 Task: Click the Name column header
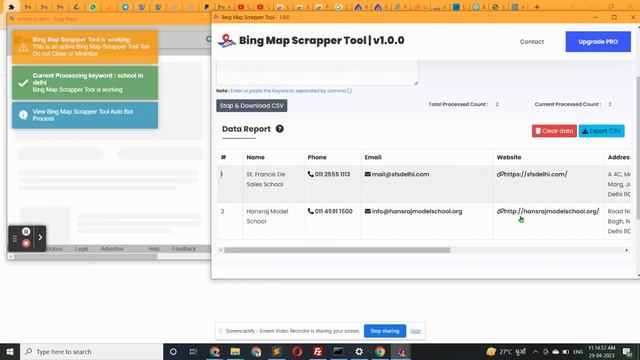coord(256,157)
